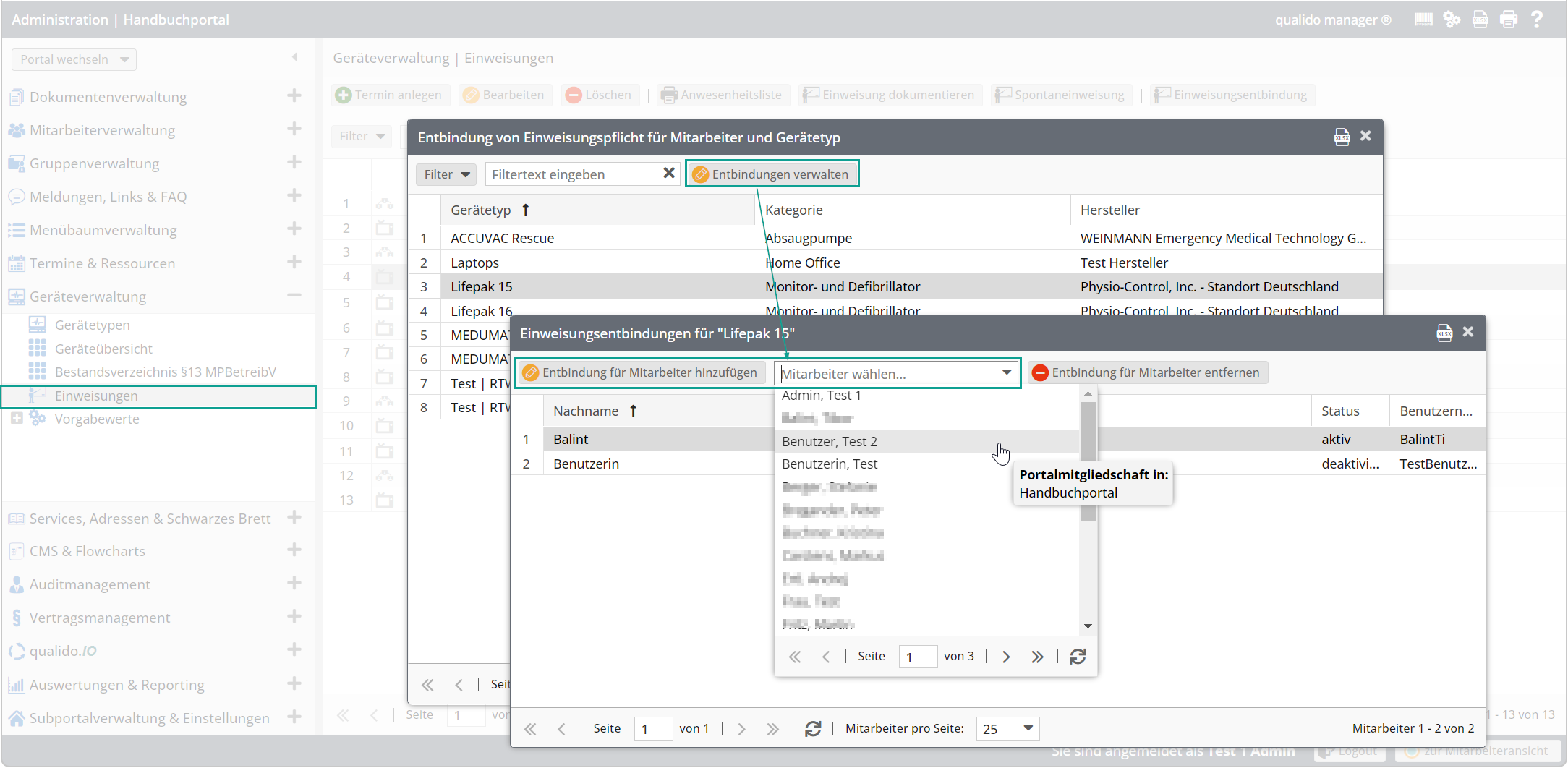Open Einweisungen in the sidebar
Image resolution: width=1568 pixels, height=768 pixels.
(96, 396)
